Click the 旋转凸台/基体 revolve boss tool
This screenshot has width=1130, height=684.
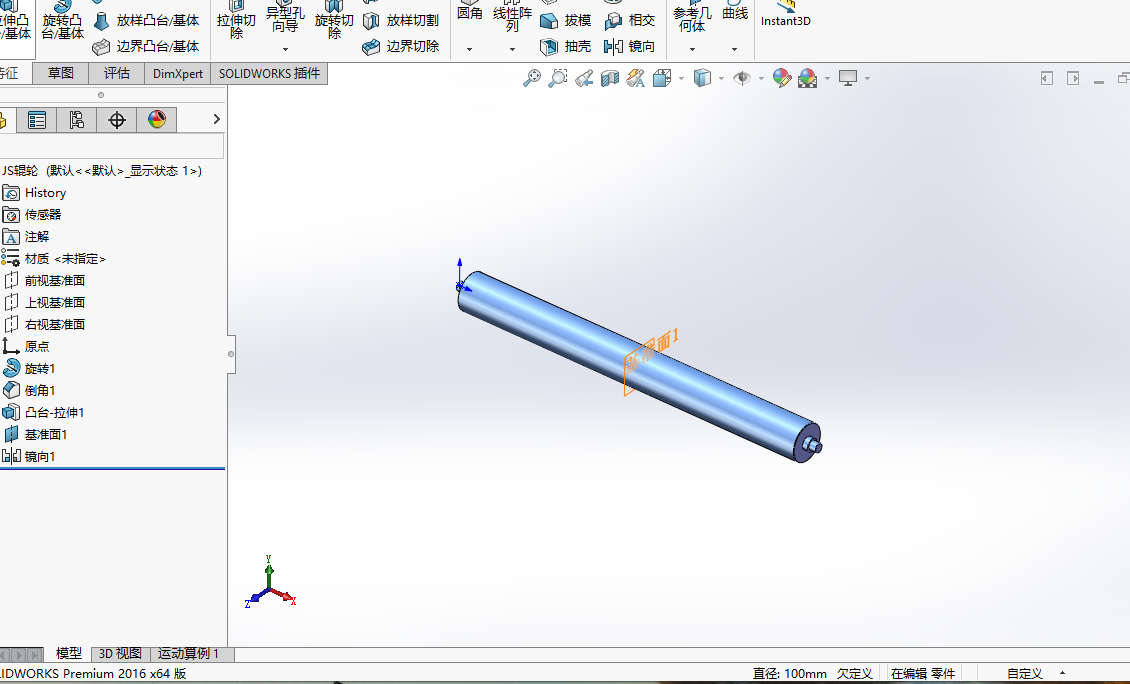coord(62,21)
